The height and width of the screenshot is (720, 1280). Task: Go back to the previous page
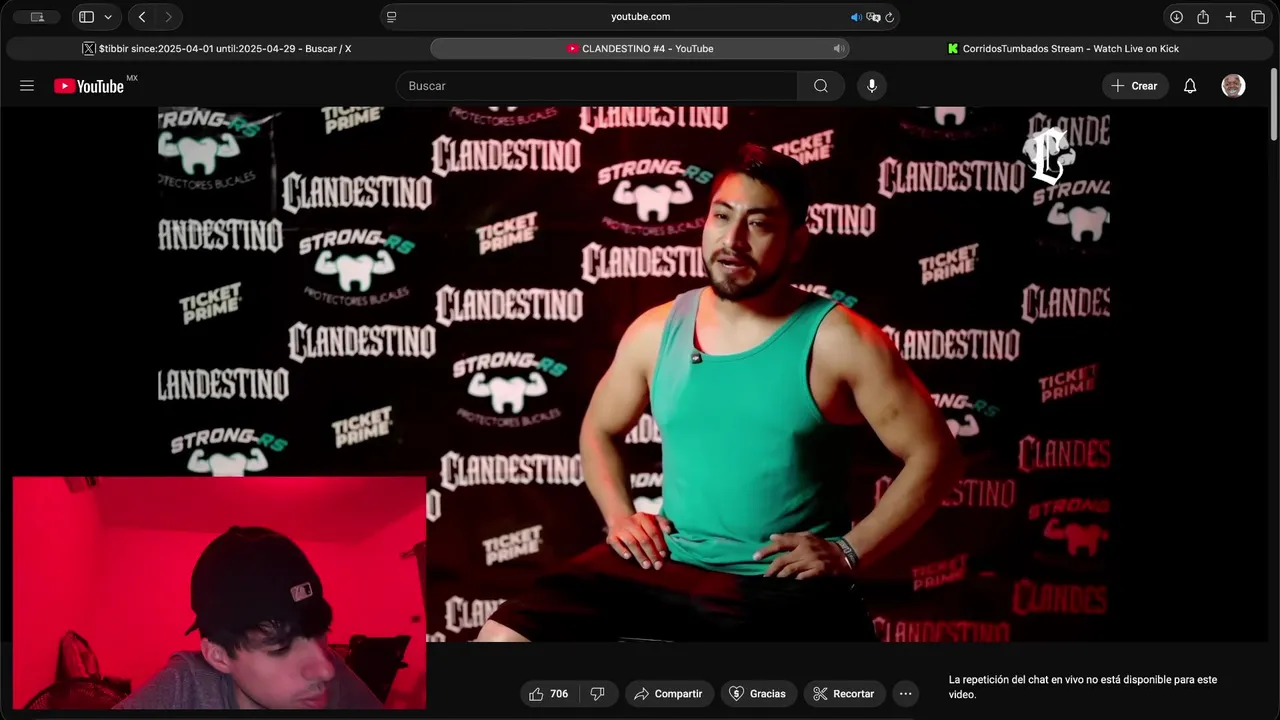pos(142,17)
